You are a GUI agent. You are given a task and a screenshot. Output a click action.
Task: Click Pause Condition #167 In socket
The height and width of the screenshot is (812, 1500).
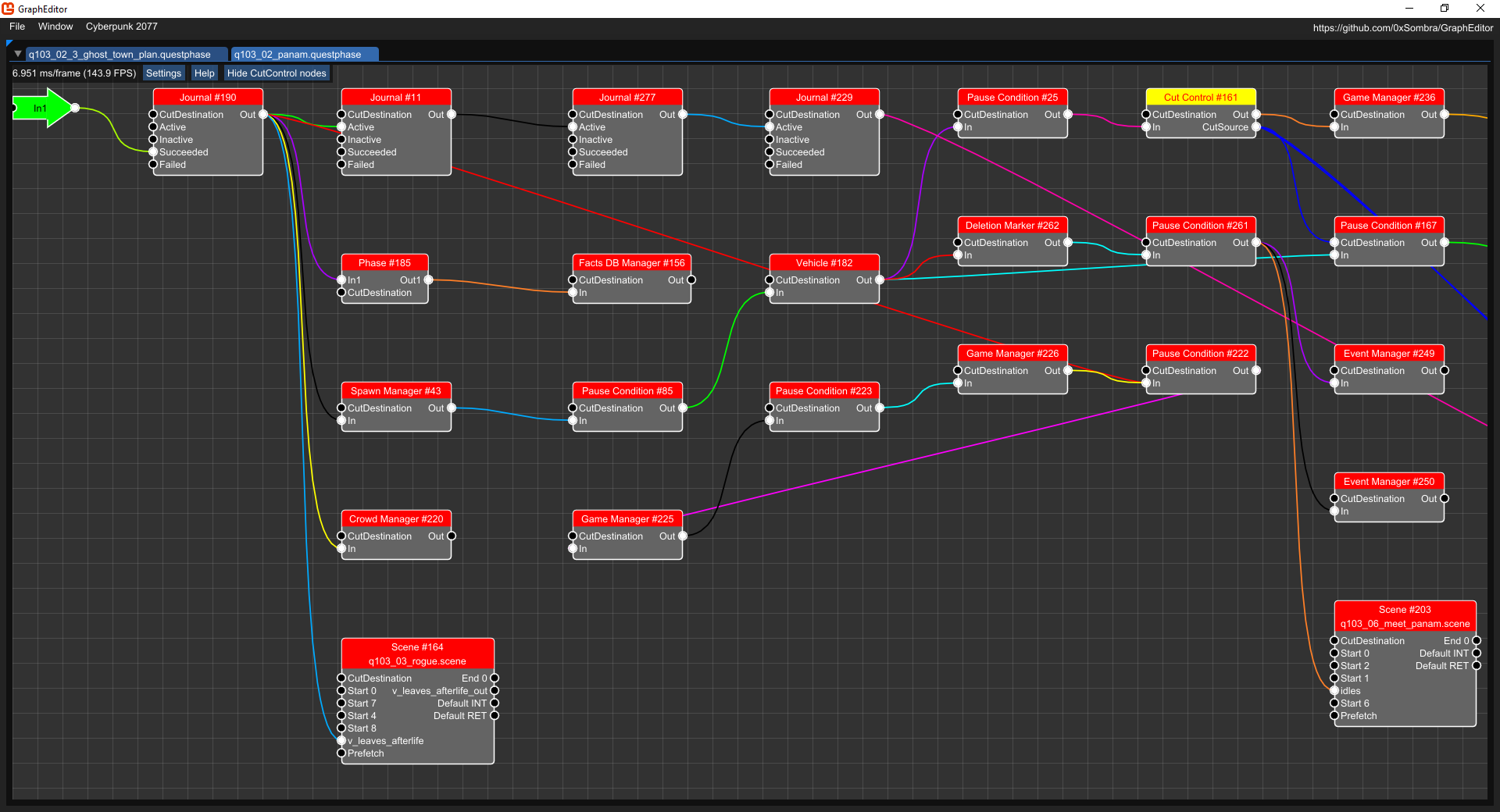coord(1334,255)
